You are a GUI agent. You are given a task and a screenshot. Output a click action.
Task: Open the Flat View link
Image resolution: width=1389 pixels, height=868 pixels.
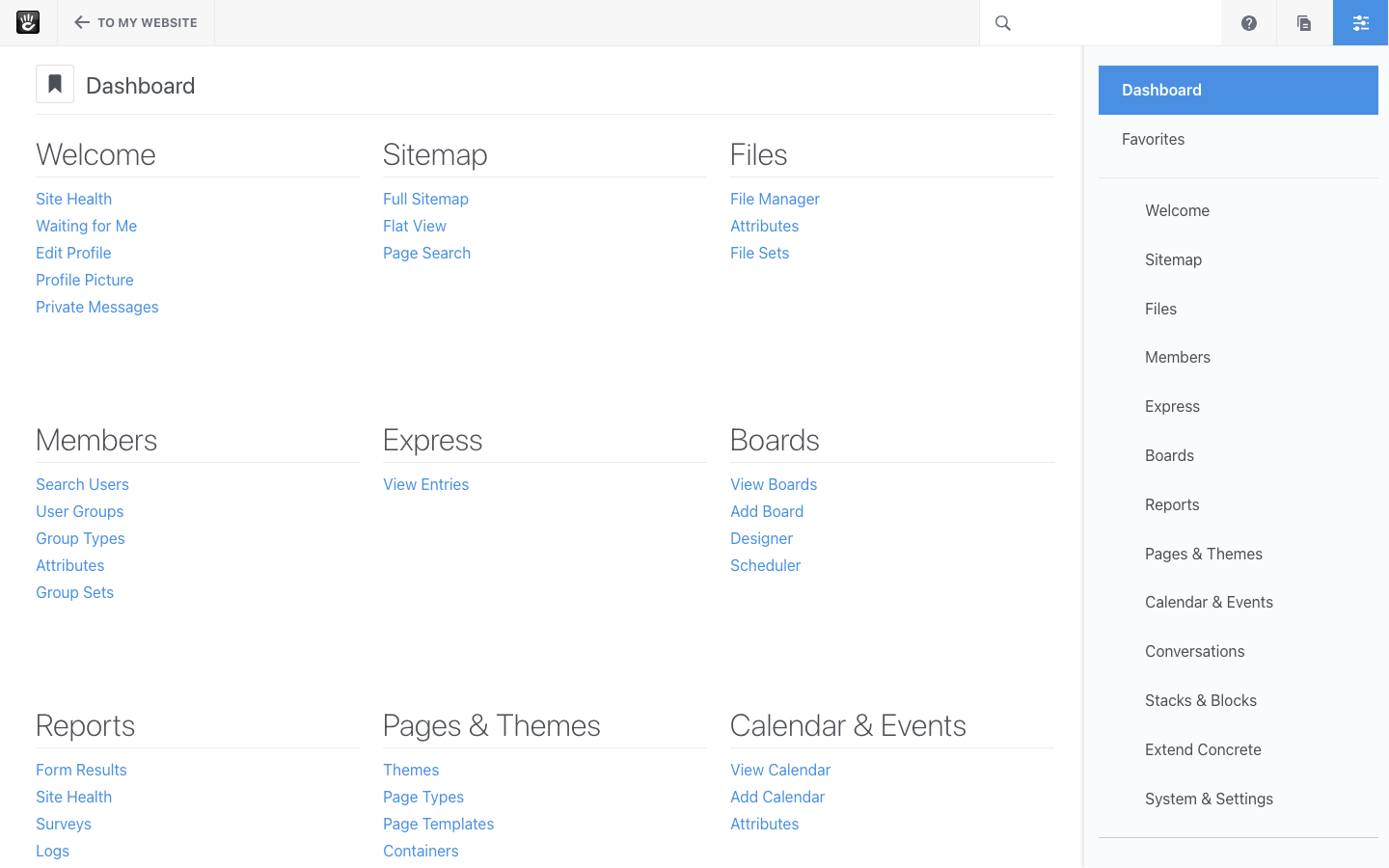coord(415,226)
